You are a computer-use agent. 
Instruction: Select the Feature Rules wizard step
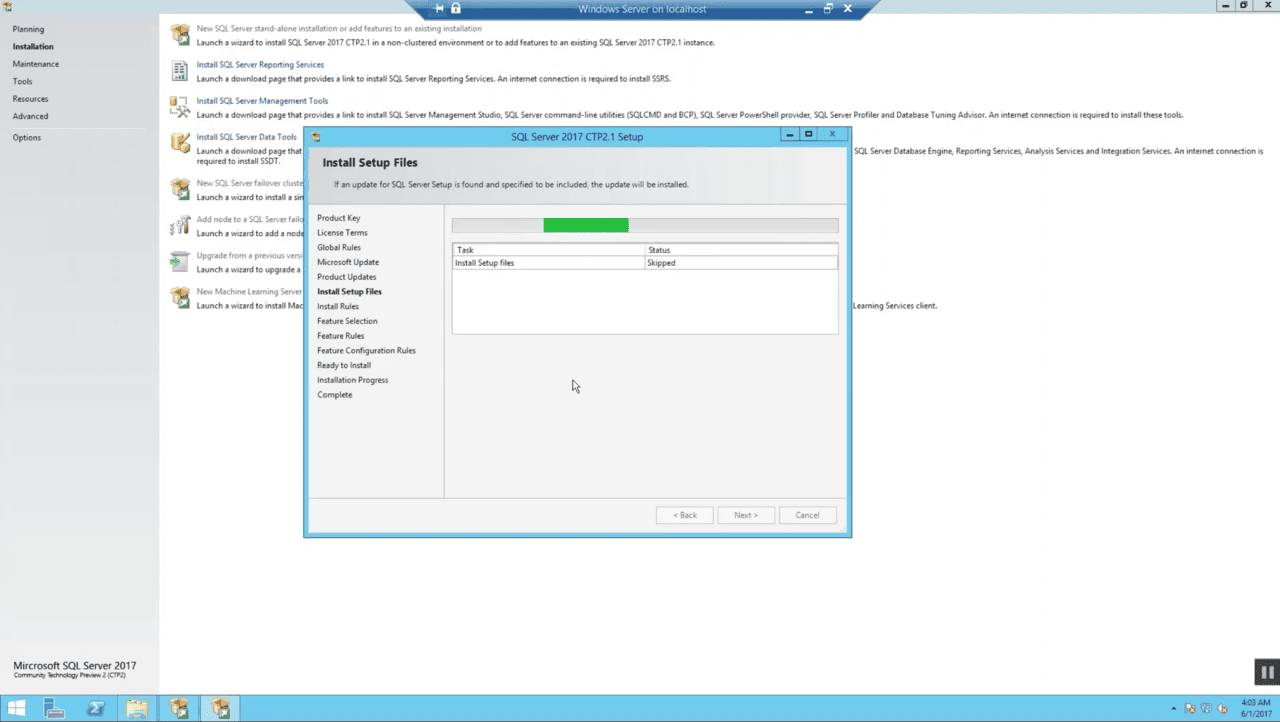click(x=341, y=336)
